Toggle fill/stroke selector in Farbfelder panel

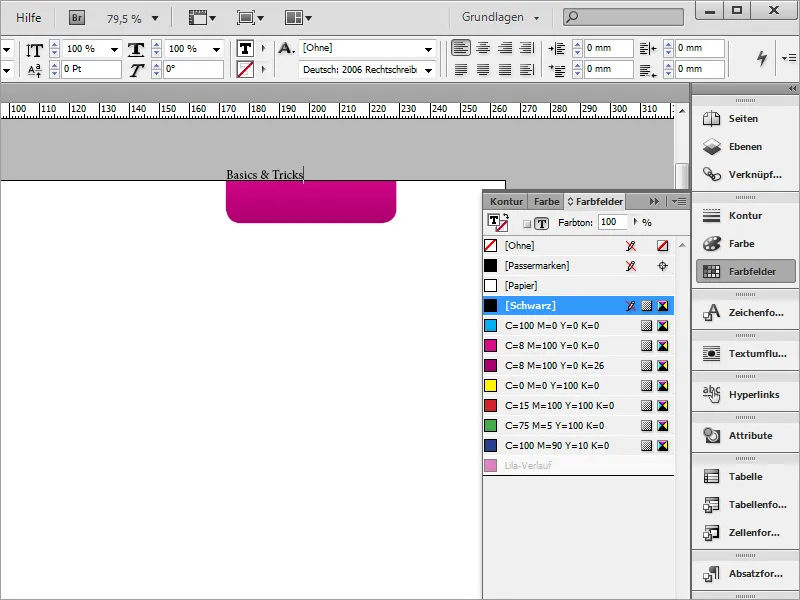pos(497,223)
